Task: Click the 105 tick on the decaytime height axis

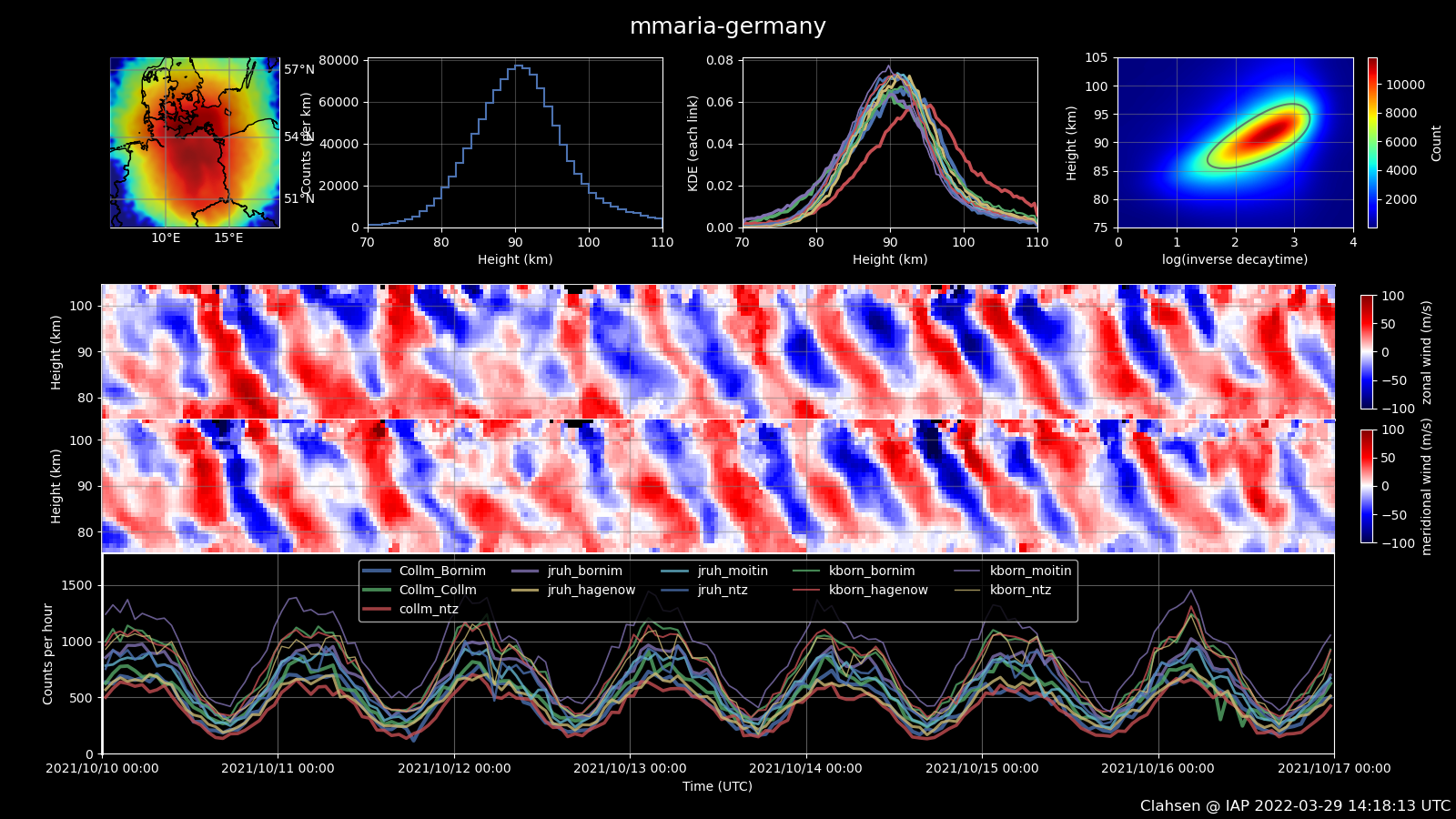Action: click(x=1096, y=57)
